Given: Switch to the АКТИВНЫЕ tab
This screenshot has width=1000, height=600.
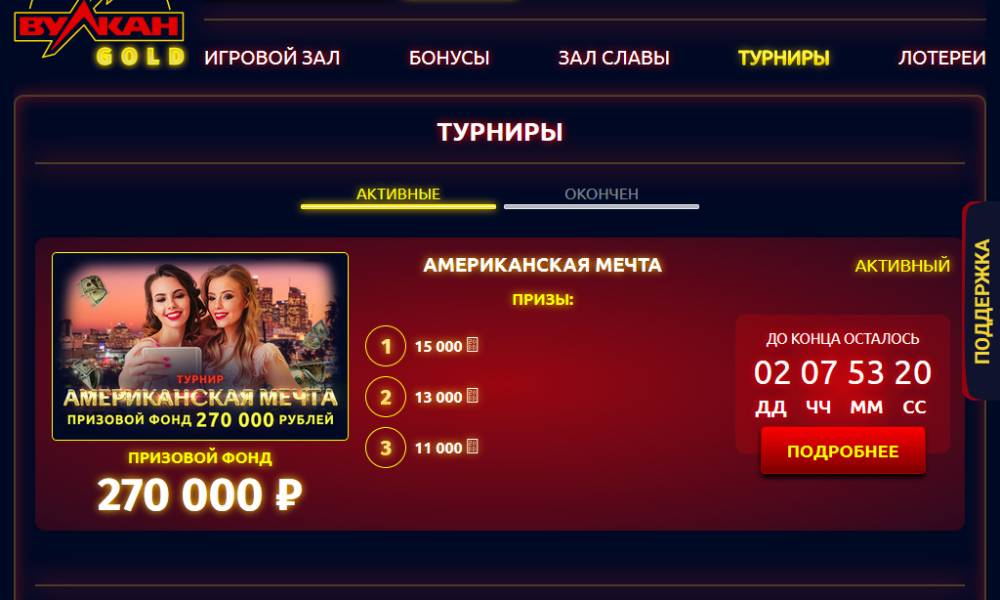Looking at the screenshot, I should tap(398, 195).
